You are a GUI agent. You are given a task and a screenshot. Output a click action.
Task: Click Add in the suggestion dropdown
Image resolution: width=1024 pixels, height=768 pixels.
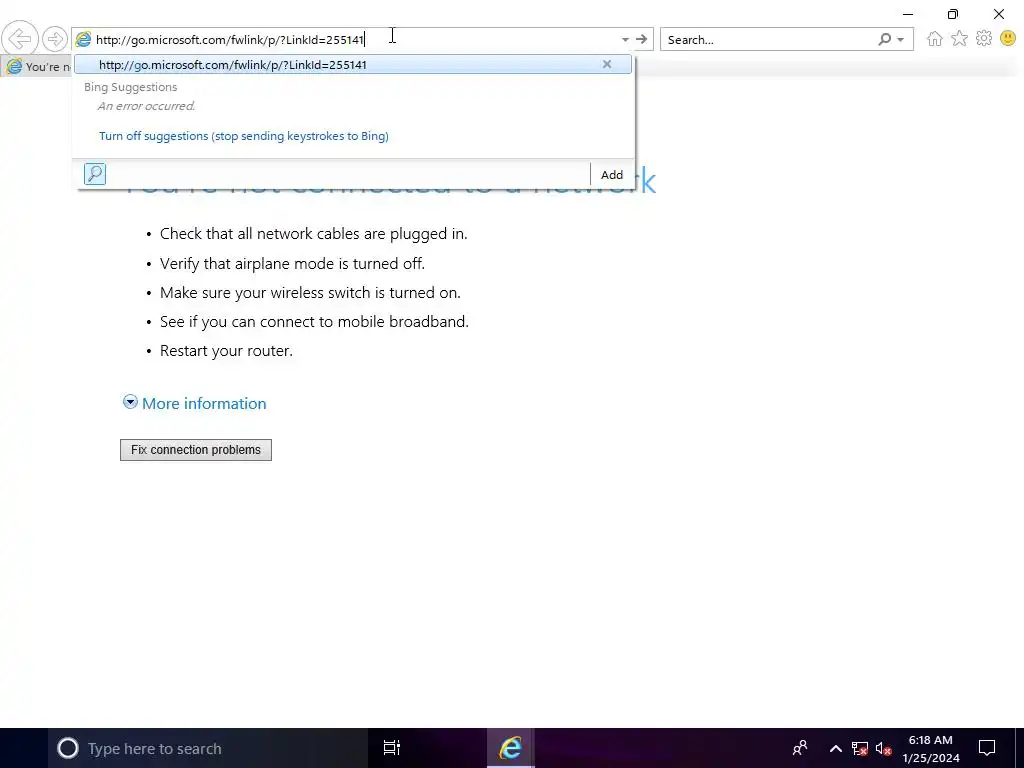coord(612,174)
